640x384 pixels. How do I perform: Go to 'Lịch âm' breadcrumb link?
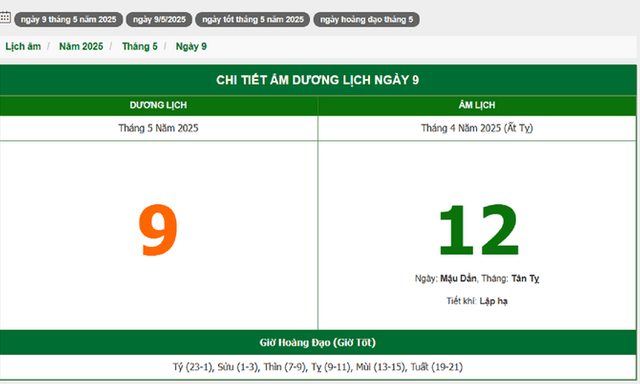tap(23, 47)
